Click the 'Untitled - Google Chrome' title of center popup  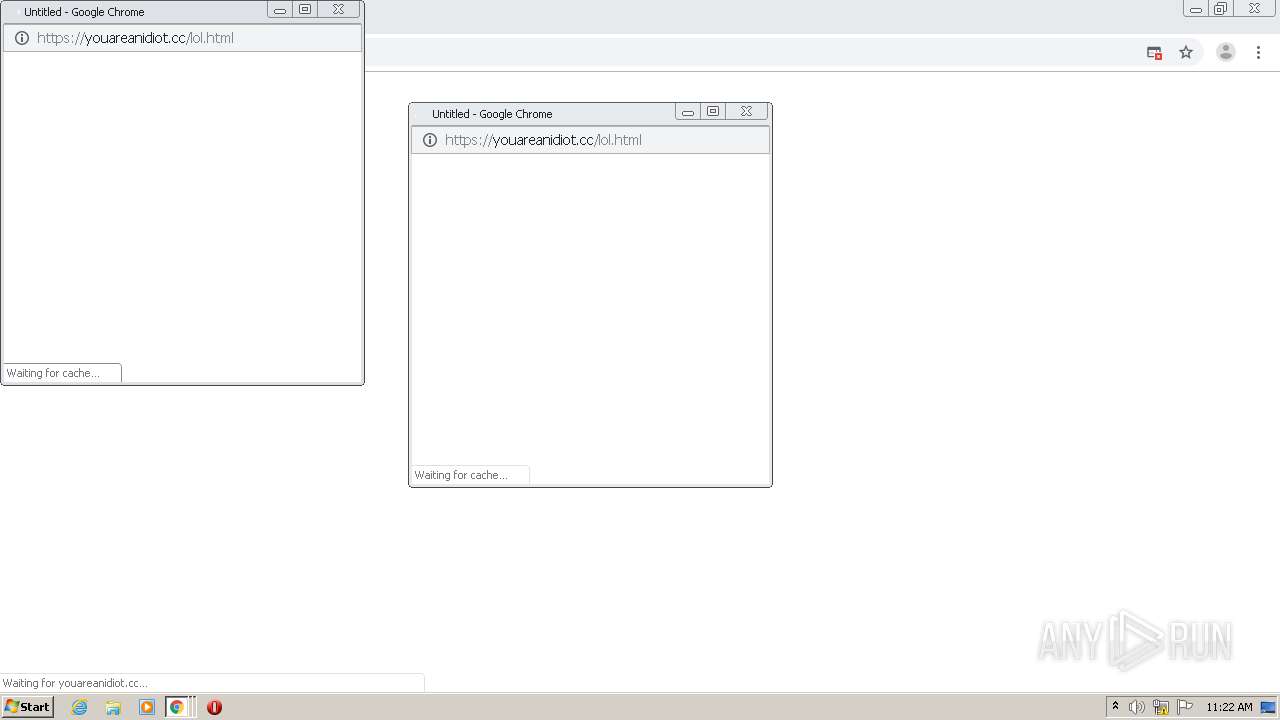[492, 114]
